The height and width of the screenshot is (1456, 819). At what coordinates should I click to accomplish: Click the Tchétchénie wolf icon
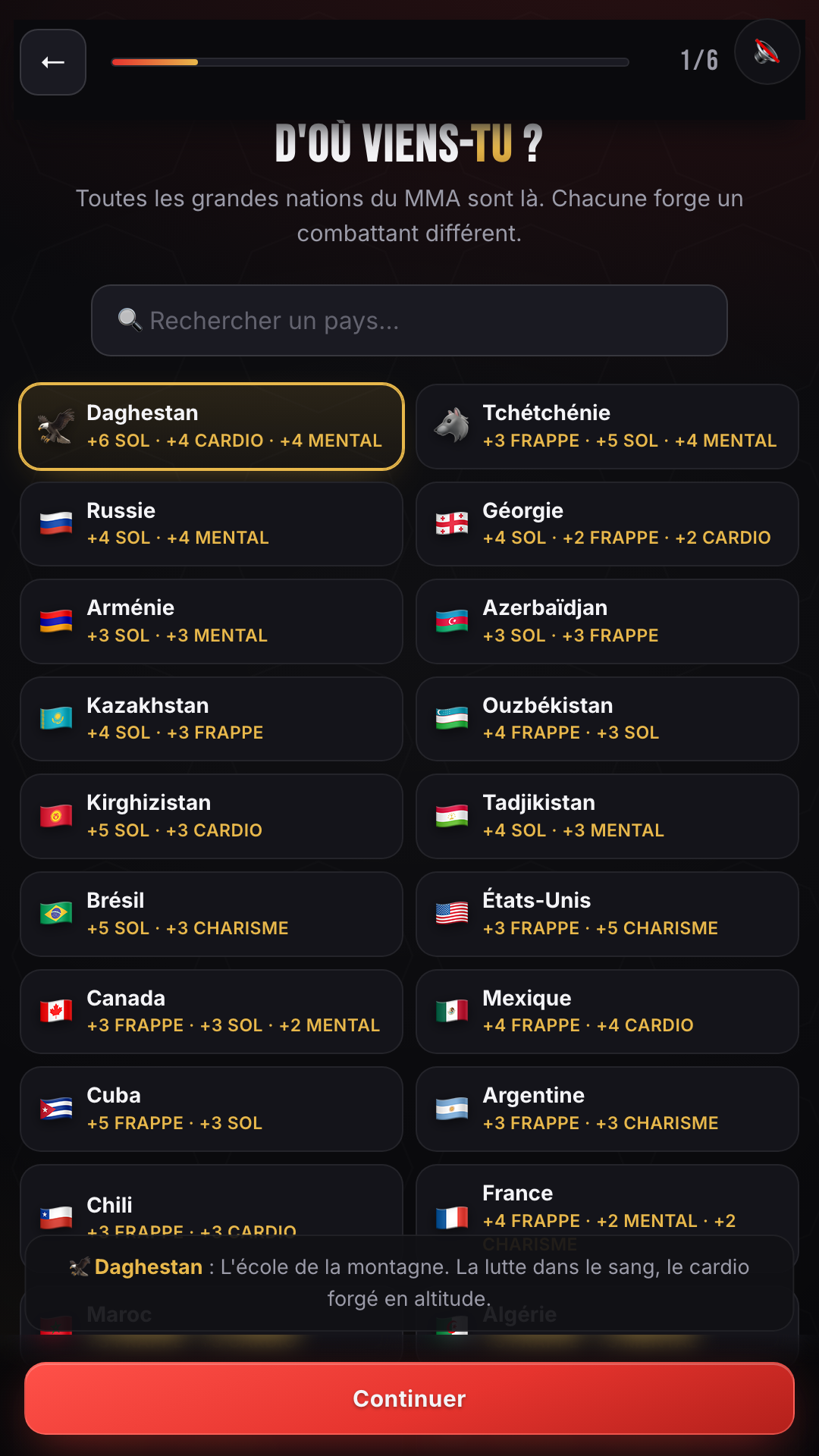tap(452, 426)
